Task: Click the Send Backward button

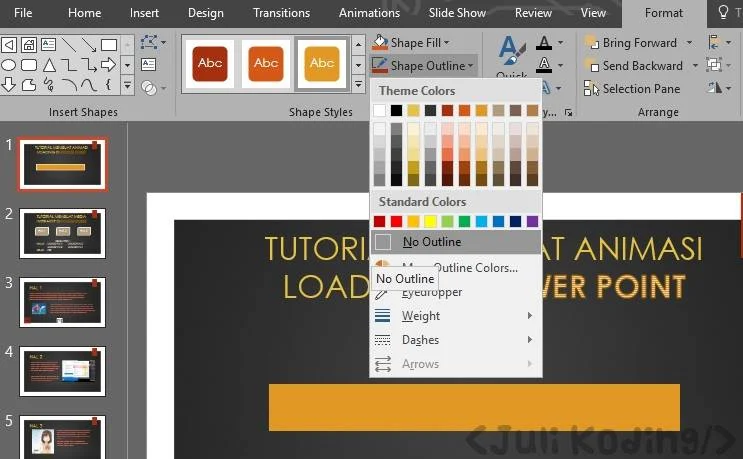Action: click(x=634, y=65)
